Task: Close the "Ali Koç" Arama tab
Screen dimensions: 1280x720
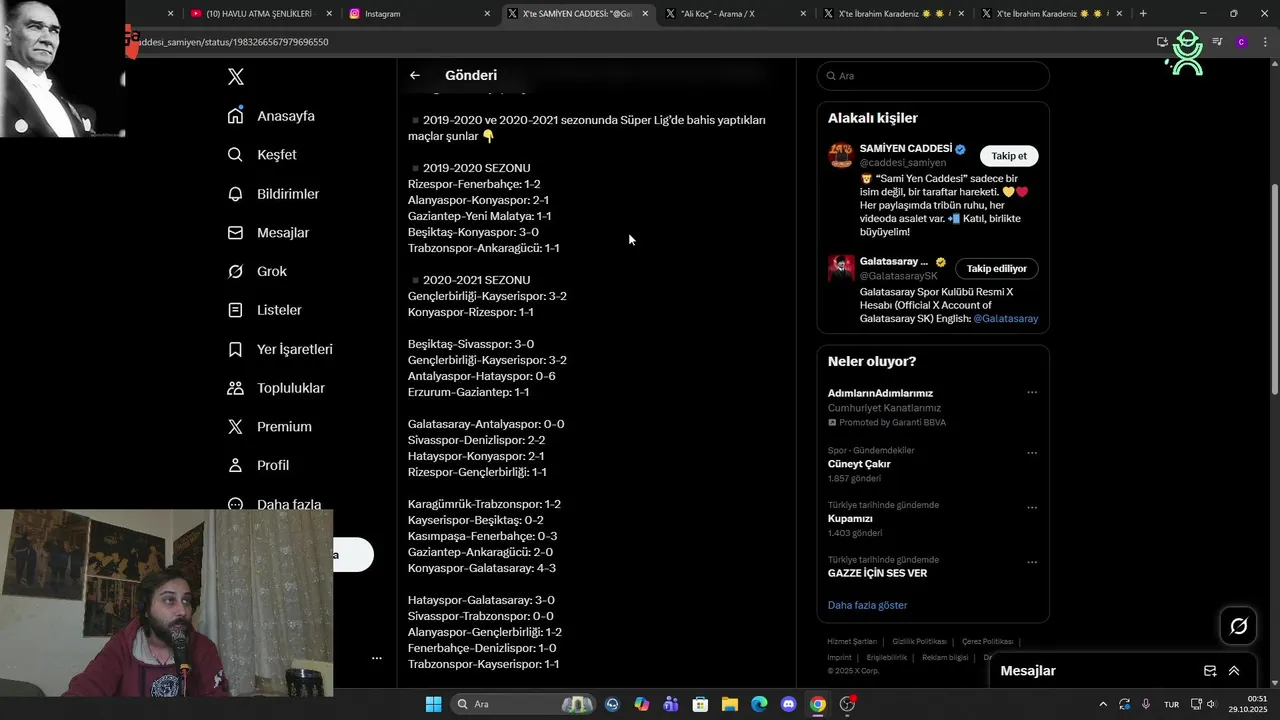Action: (804, 14)
